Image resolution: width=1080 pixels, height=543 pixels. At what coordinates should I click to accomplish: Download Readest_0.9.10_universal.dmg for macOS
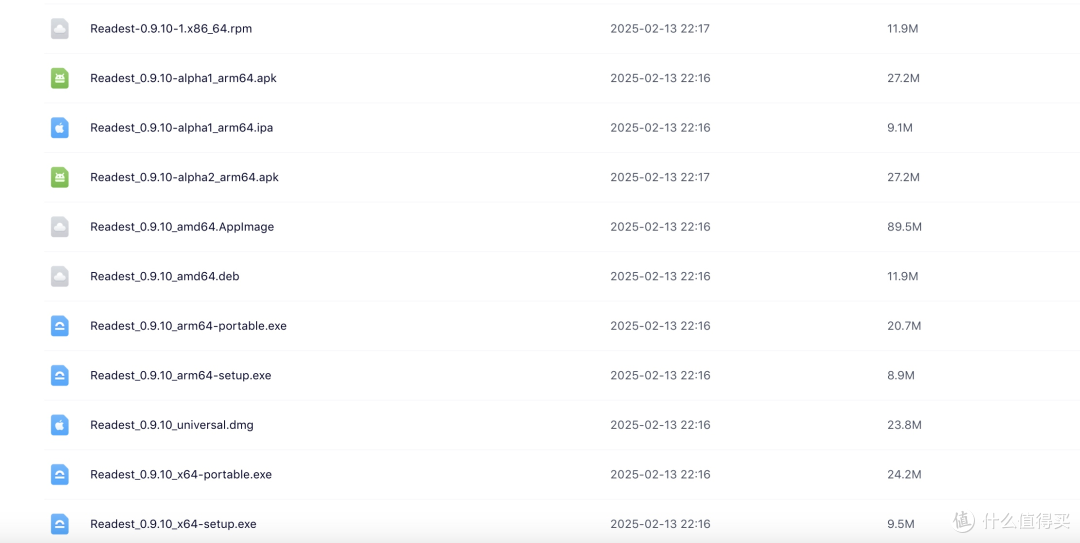click(x=172, y=425)
